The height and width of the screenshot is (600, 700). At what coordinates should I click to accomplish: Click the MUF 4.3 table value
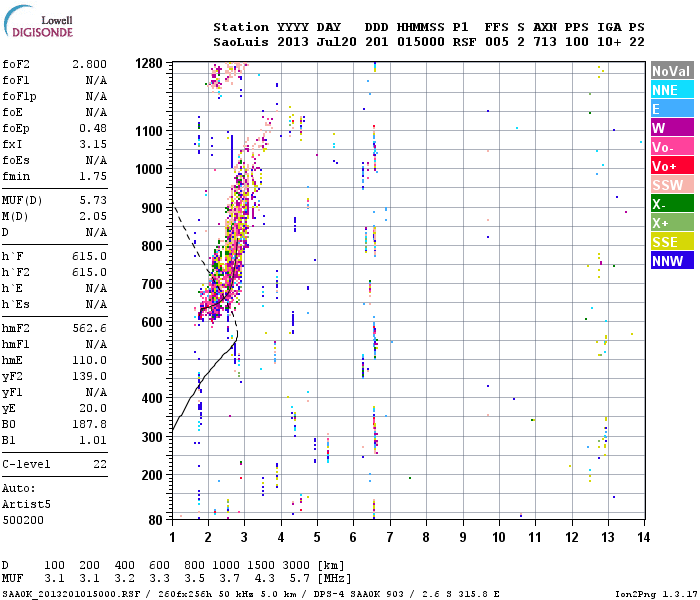(265, 579)
